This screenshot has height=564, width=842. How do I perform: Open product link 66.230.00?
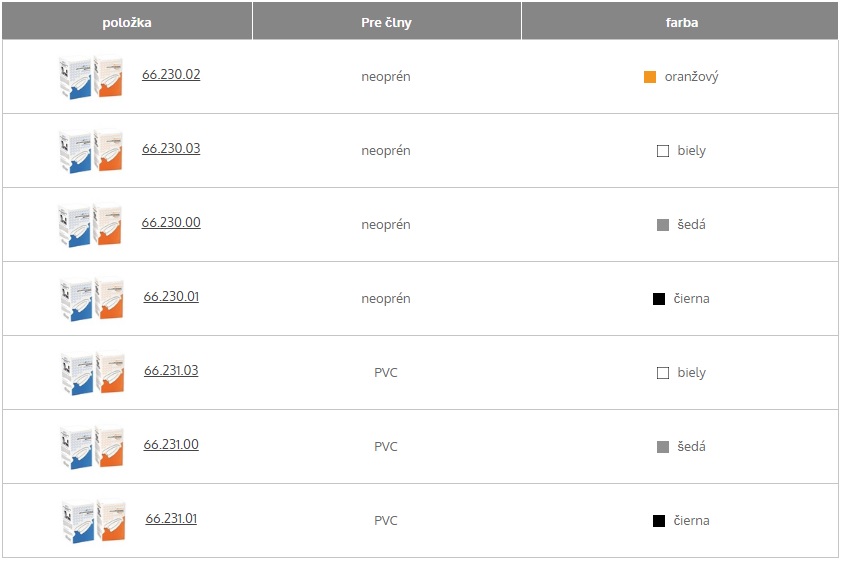[x=171, y=223]
